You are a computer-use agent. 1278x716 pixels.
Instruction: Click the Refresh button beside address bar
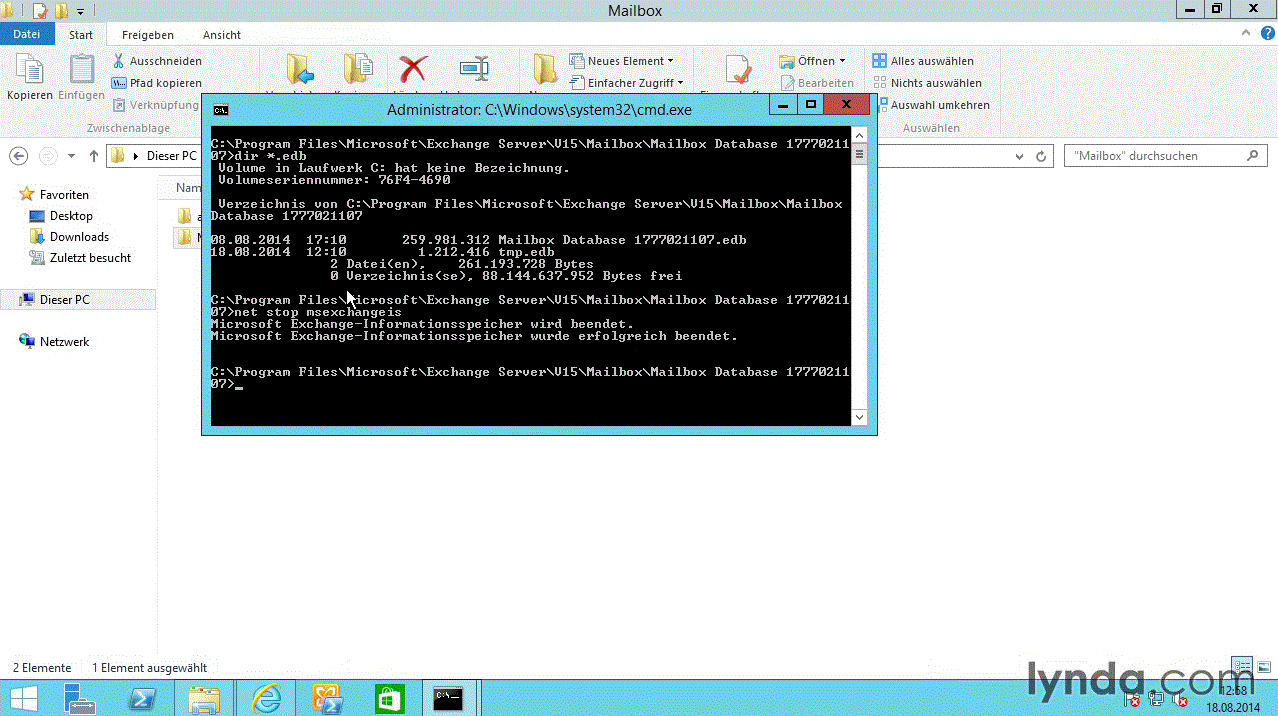(x=1041, y=157)
